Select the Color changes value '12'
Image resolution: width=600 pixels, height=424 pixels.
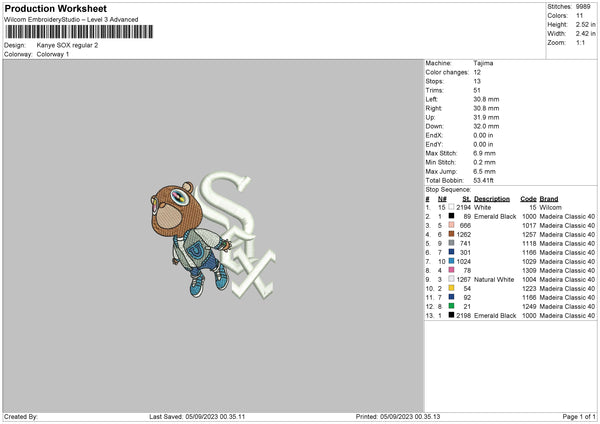477,72
